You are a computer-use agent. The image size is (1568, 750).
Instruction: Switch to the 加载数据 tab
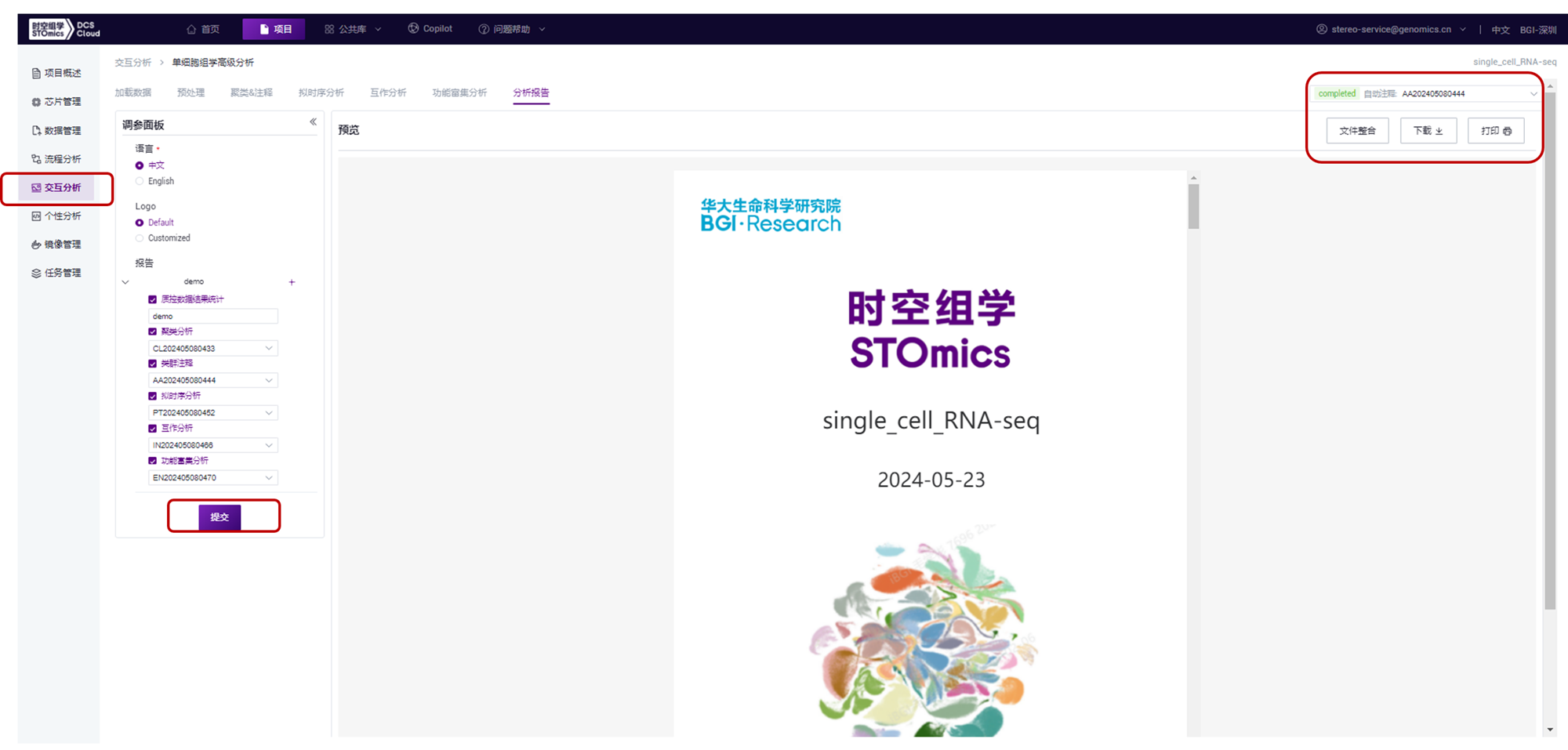pos(133,92)
